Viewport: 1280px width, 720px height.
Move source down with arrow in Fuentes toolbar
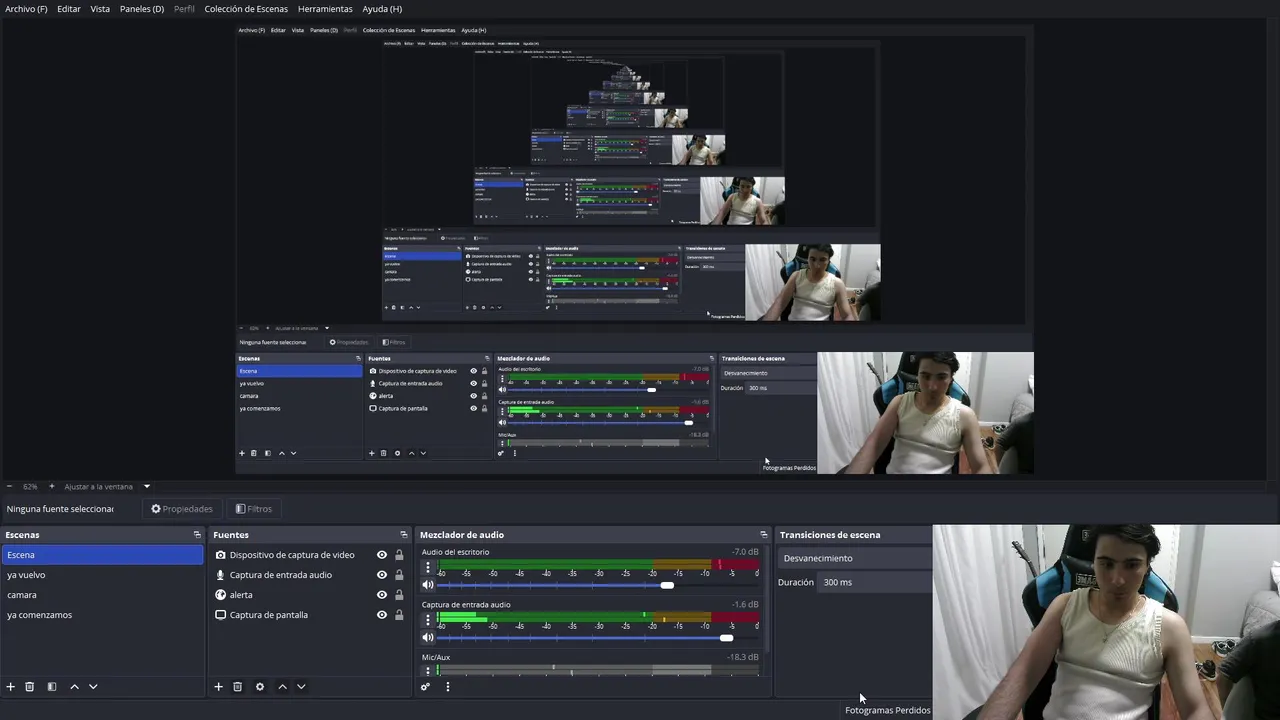[x=301, y=687]
